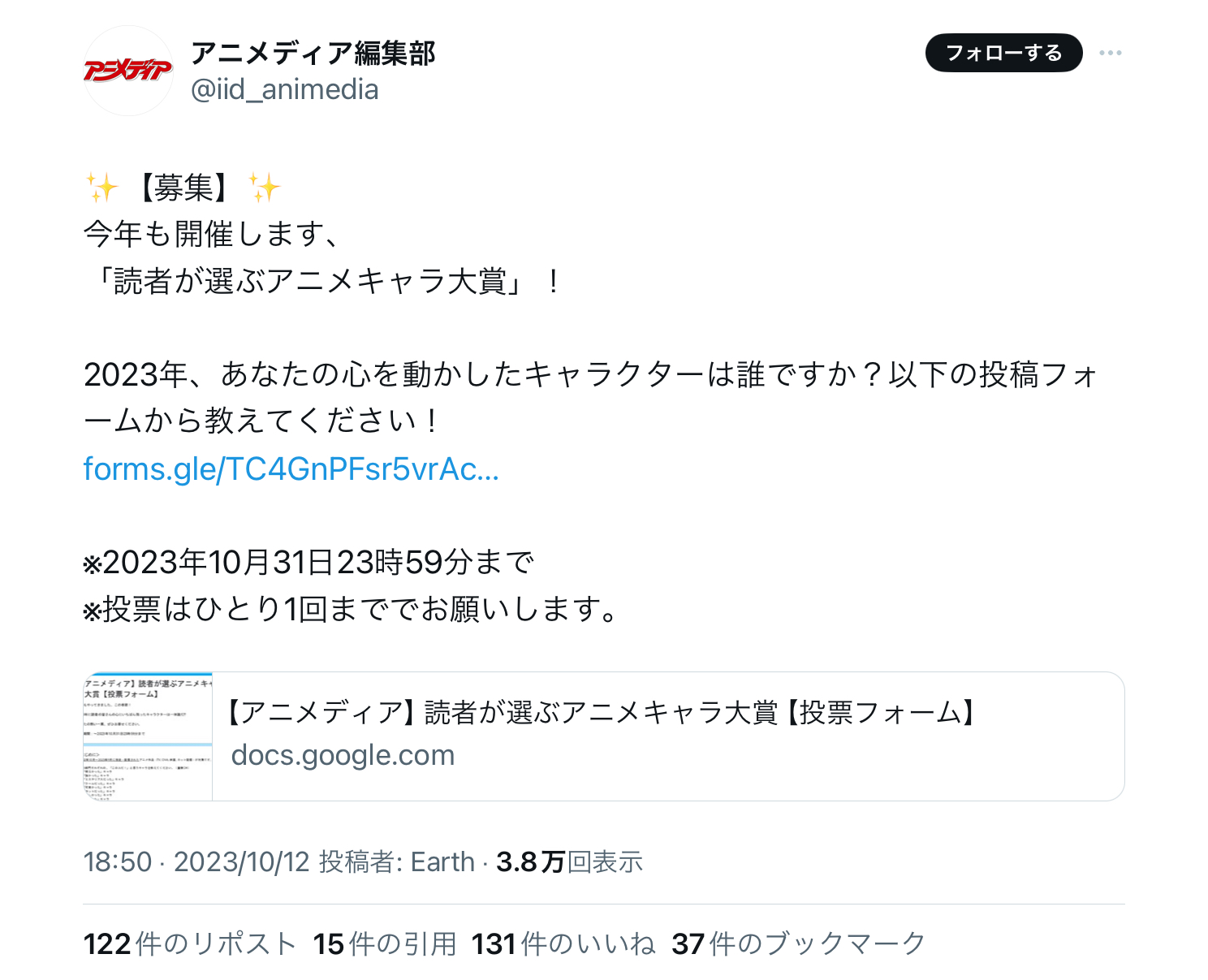1208x980 pixels.
Task: Open the 18:50 · 2023/10/12 timestamp link
Action: pyautogui.click(x=196, y=861)
